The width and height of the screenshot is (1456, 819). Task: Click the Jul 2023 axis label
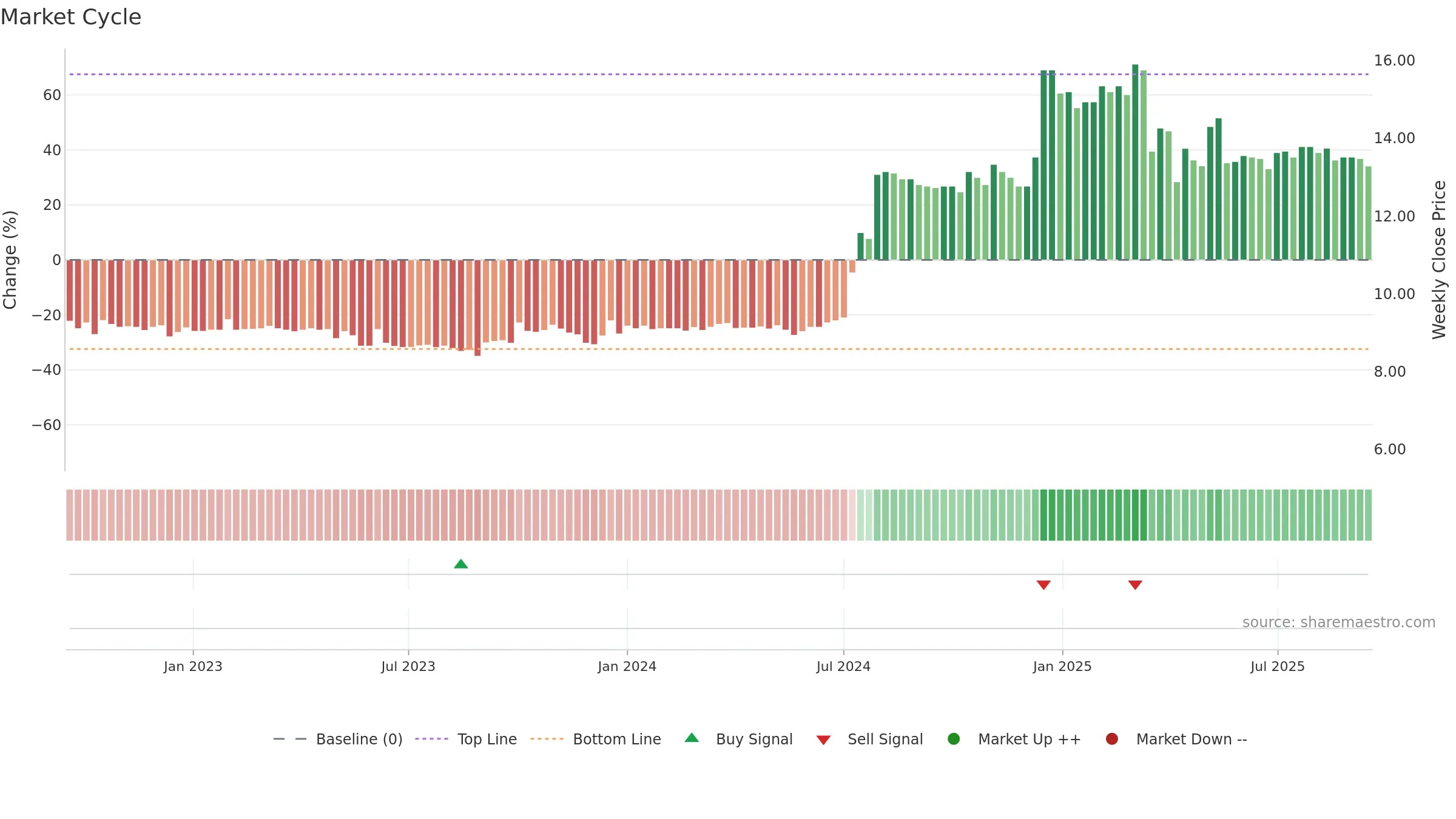(x=408, y=667)
